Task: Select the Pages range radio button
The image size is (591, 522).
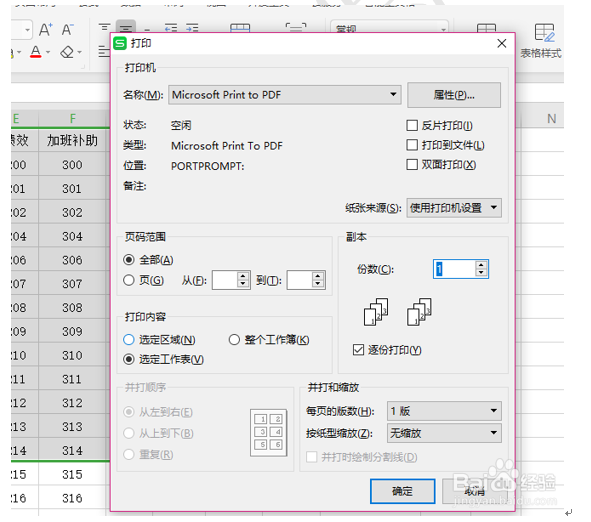Action: [x=129, y=280]
